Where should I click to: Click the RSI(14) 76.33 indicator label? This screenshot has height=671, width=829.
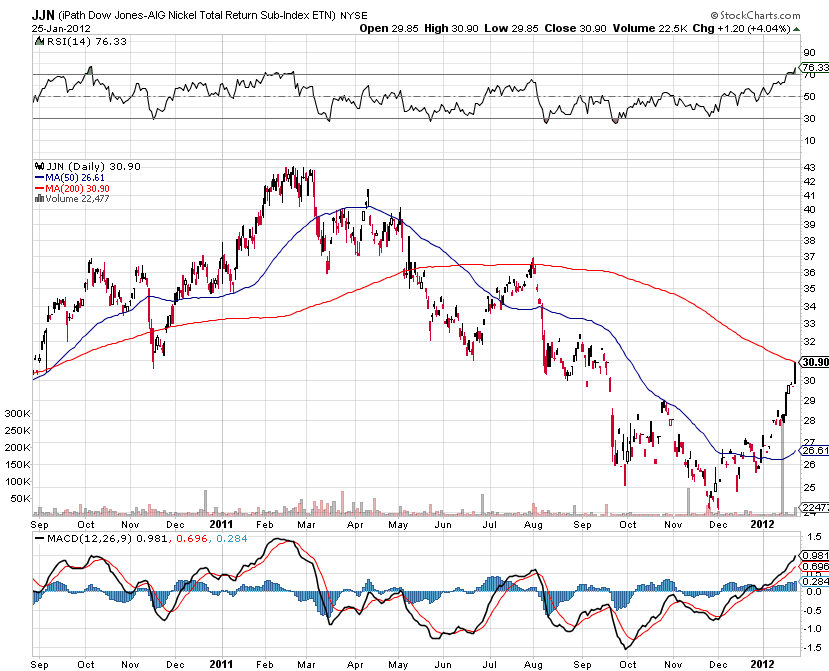point(87,41)
